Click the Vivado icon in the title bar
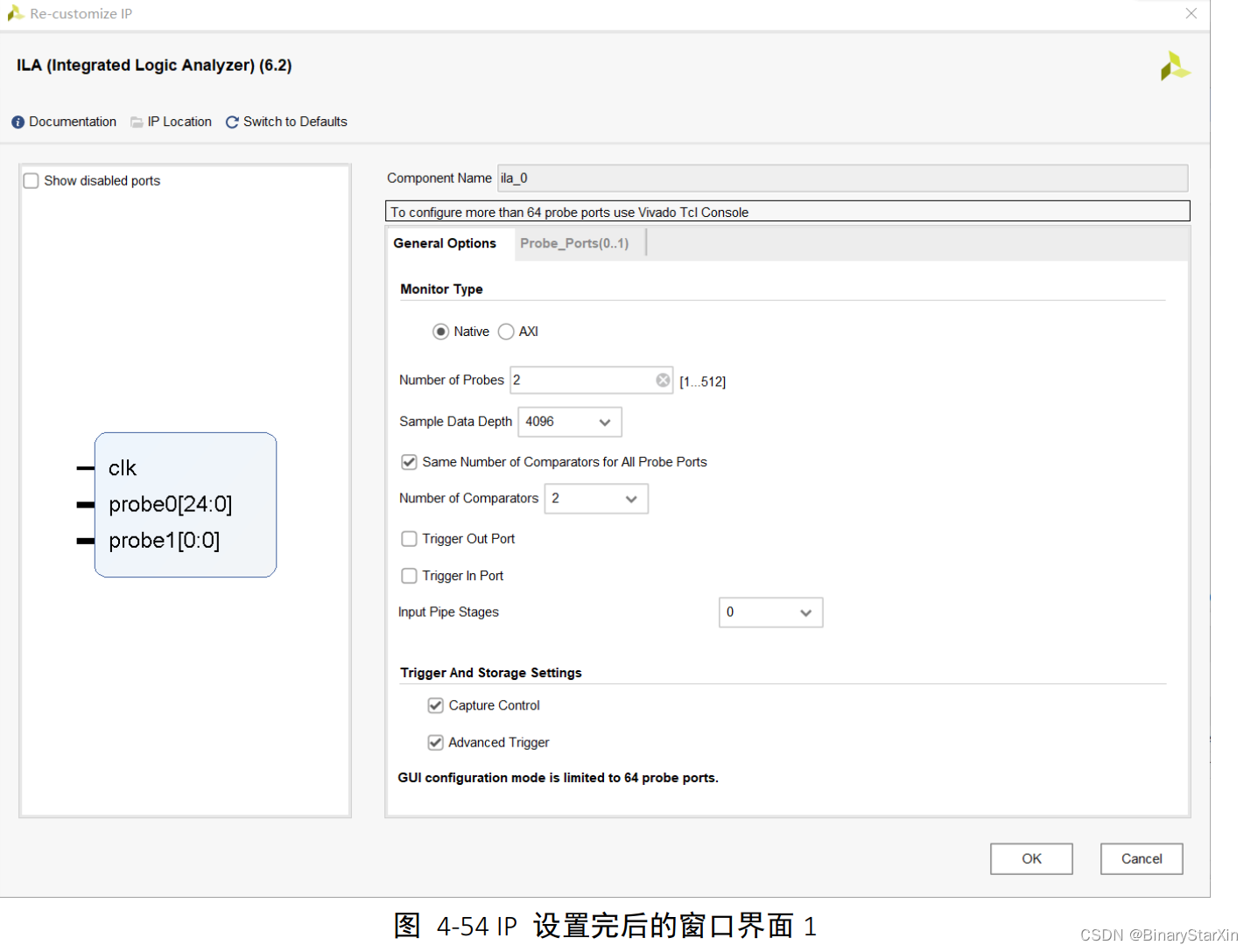The width and height of the screenshot is (1251, 952). (15, 13)
